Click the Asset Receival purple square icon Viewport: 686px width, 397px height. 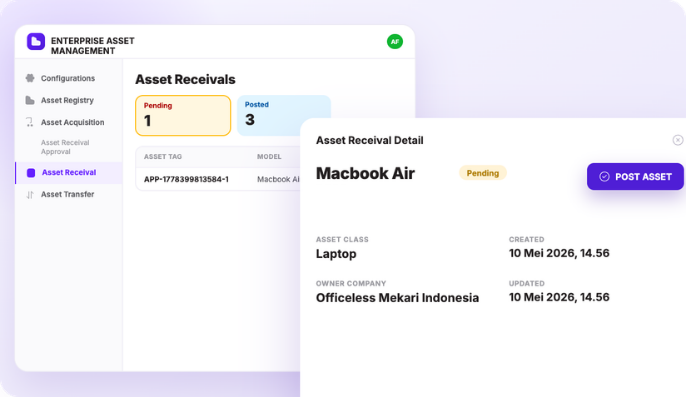(x=31, y=172)
